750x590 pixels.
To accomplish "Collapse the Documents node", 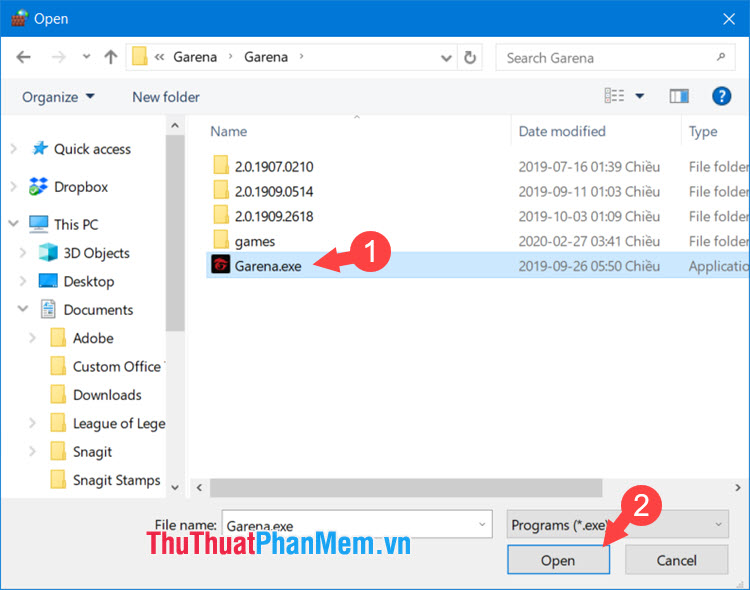I will coord(23,309).
